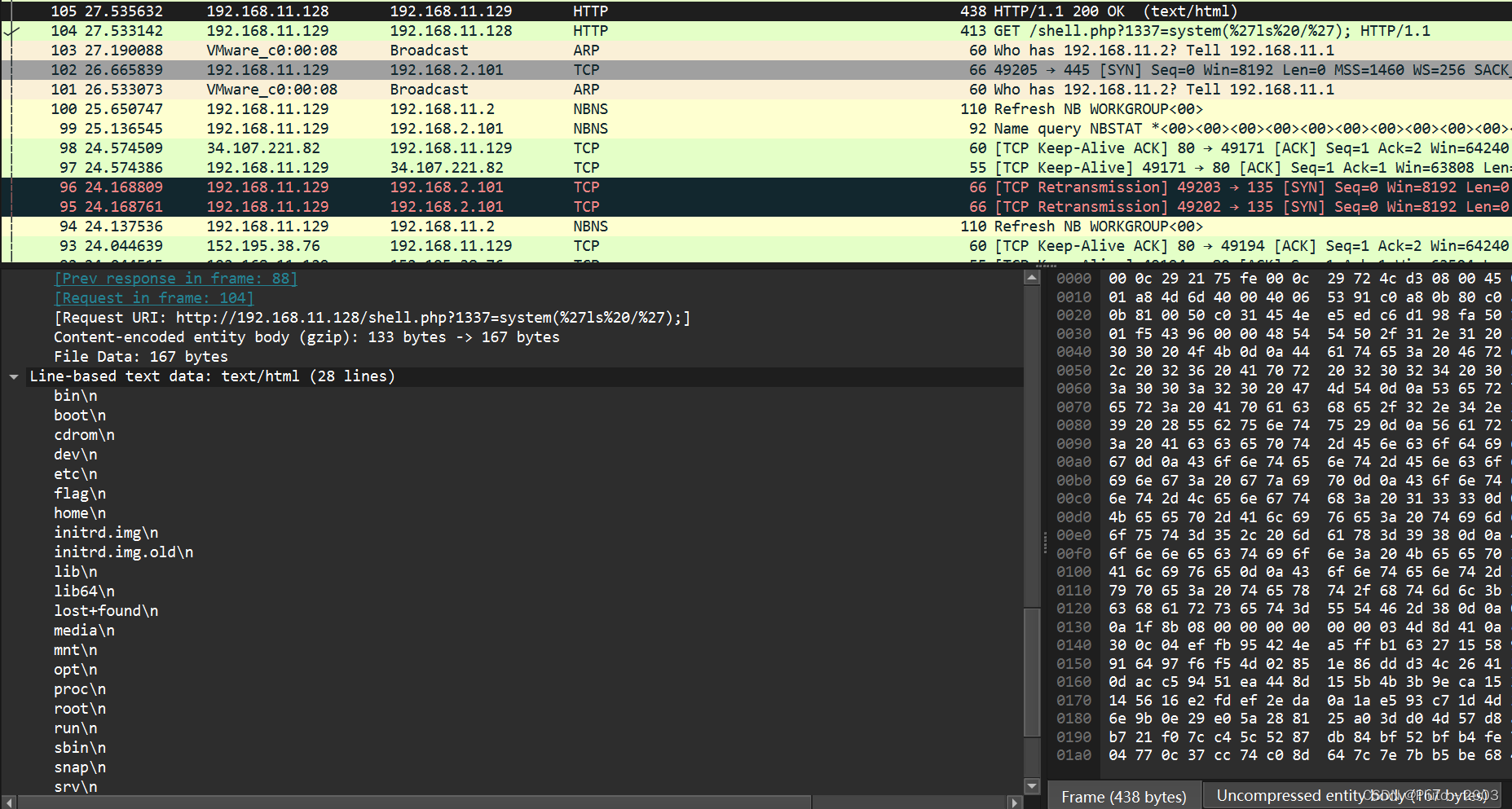Click the "flag\n" line in text data
This screenshot has width=1512, height=809.
(x=79, y=493)
